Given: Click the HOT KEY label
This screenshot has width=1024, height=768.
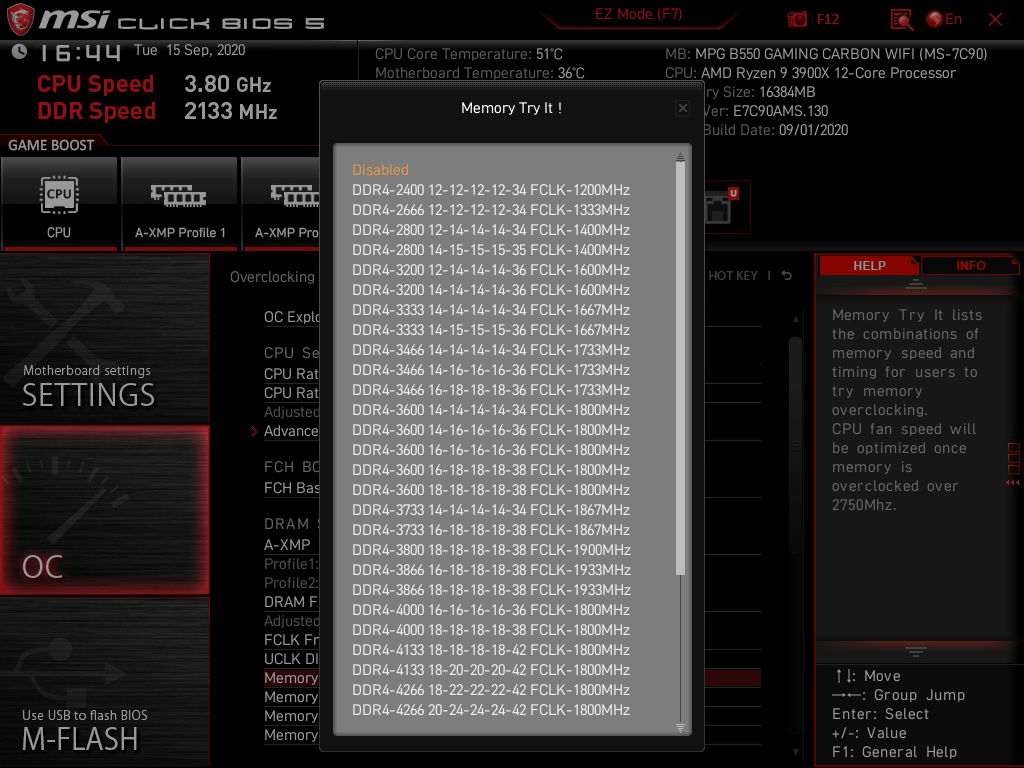Looking at the screenshot, I should click(x=733, y=276).
